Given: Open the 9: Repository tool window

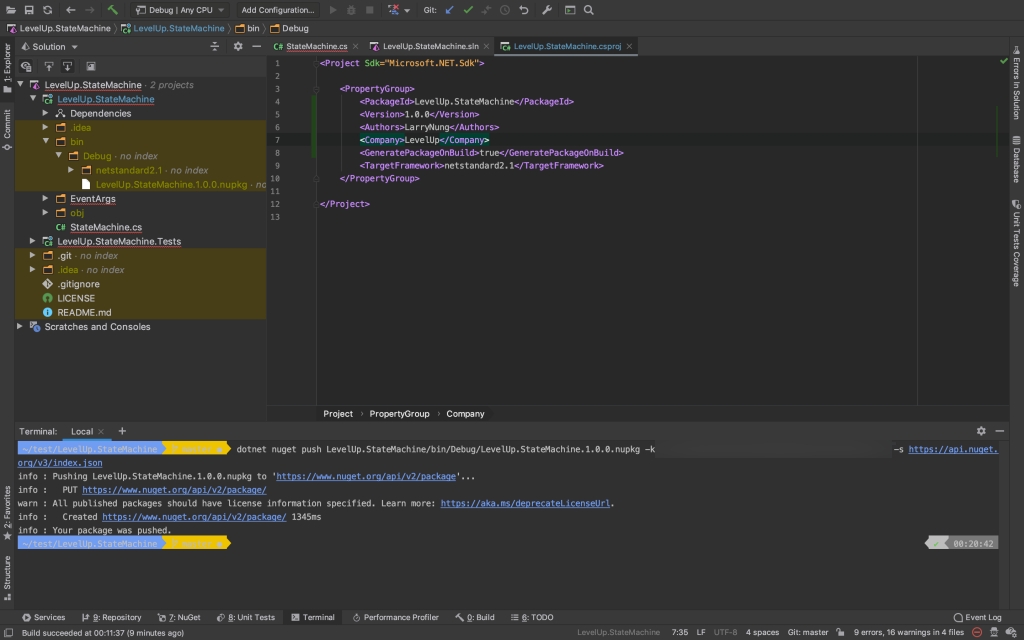Looking at the screenshot, I should pos(111,617).
